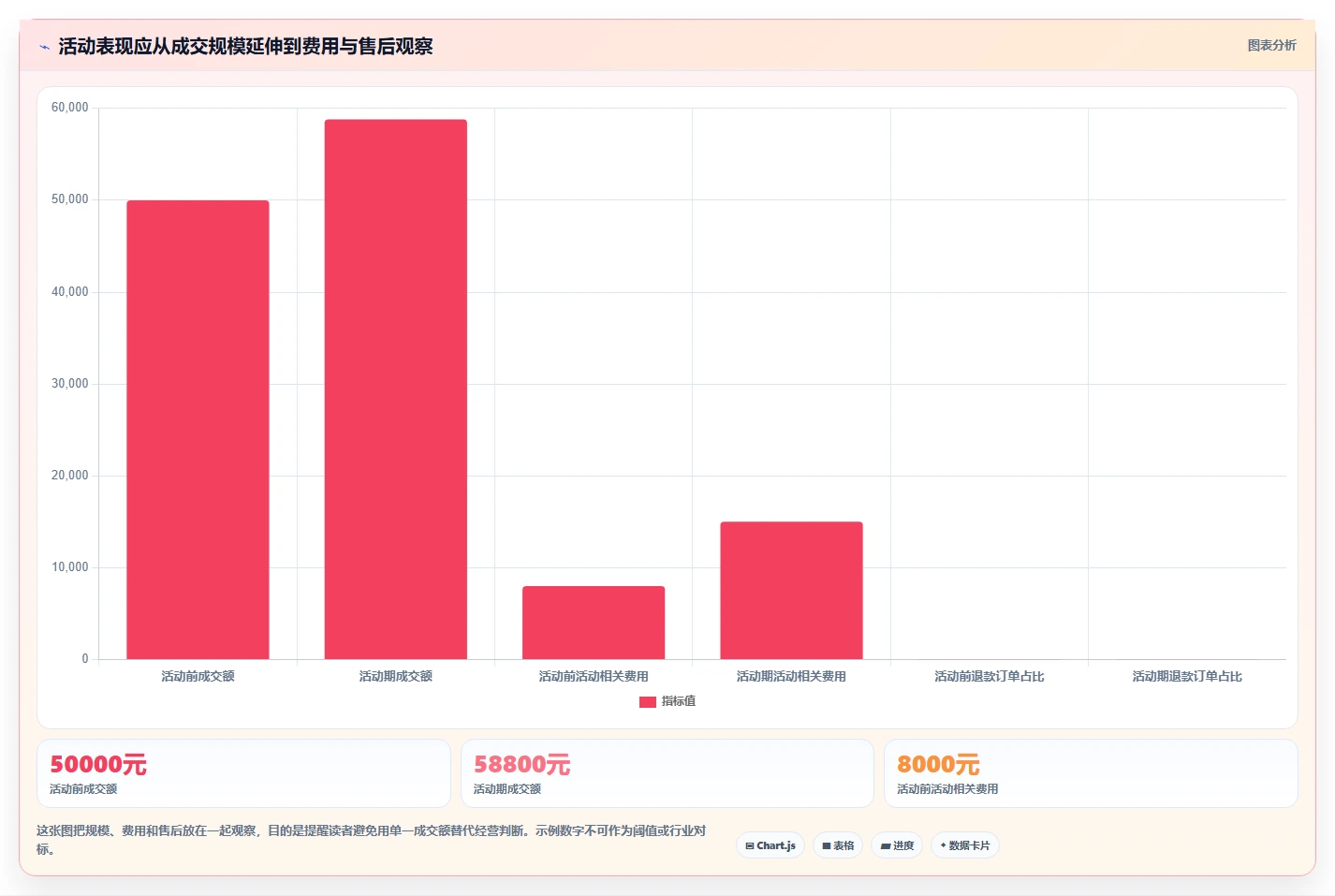
Task: Click the description paragraph starting 这张图把规模
Action: [x=372, y=840]
